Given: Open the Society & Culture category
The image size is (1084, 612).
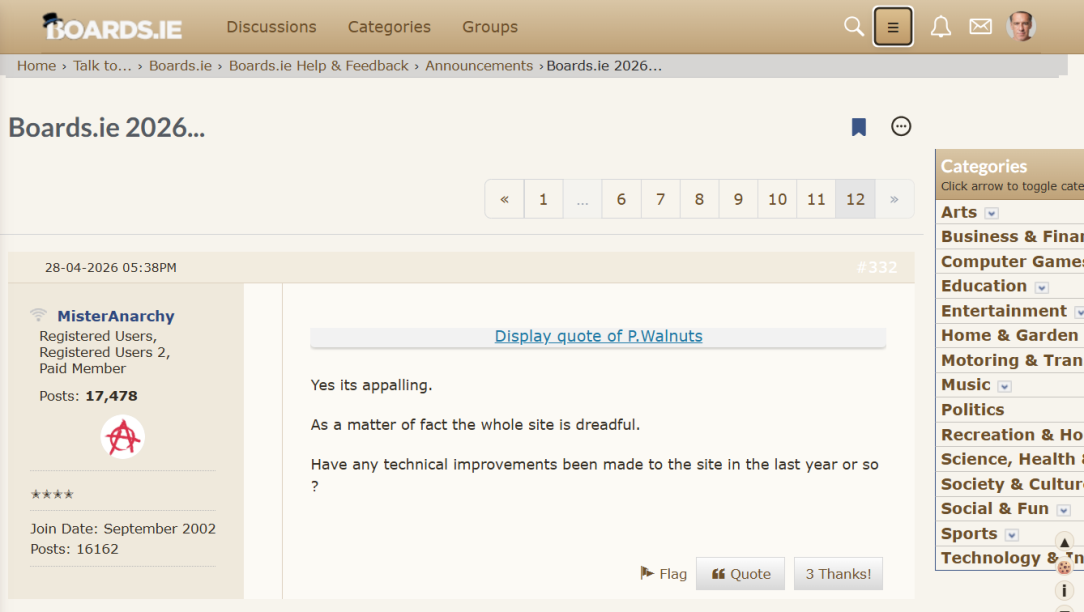Looking at the screenshot, I should pos(1012,484).
